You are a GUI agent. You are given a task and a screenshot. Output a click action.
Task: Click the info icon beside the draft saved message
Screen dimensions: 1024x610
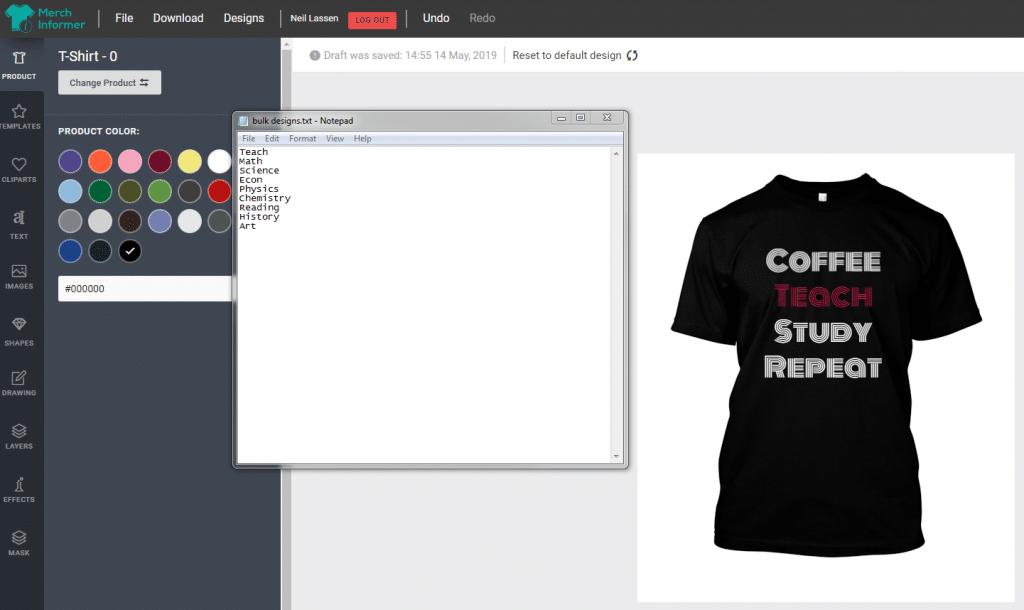[x=315, y=56]
